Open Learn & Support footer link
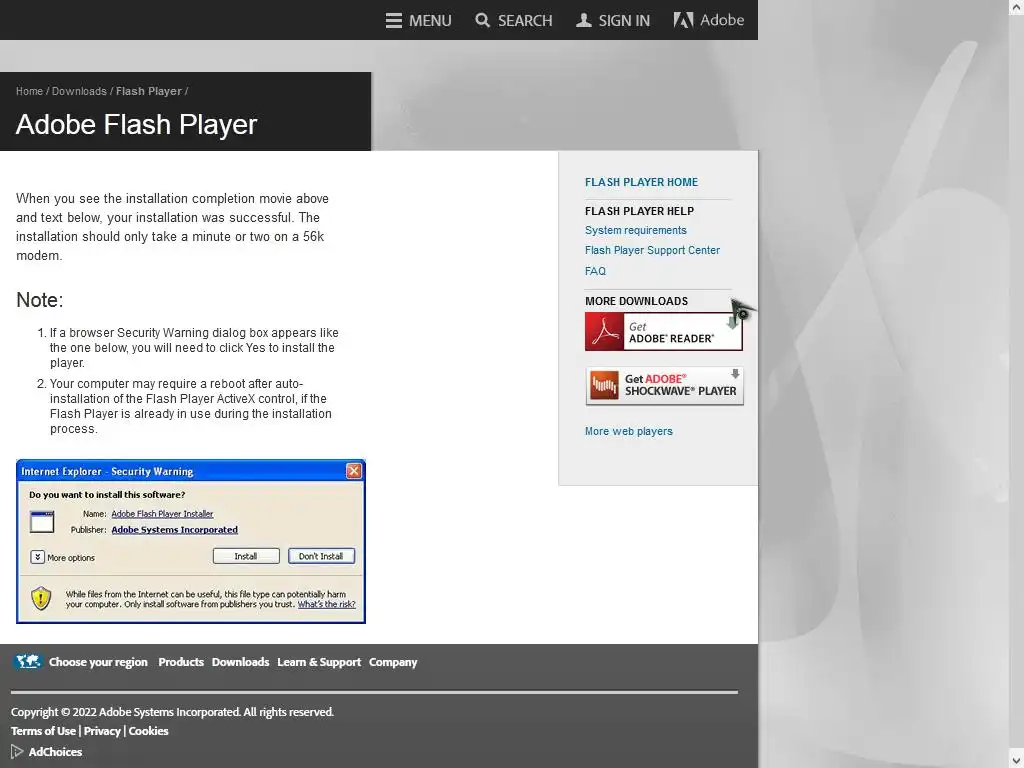 tap(319, 662)
